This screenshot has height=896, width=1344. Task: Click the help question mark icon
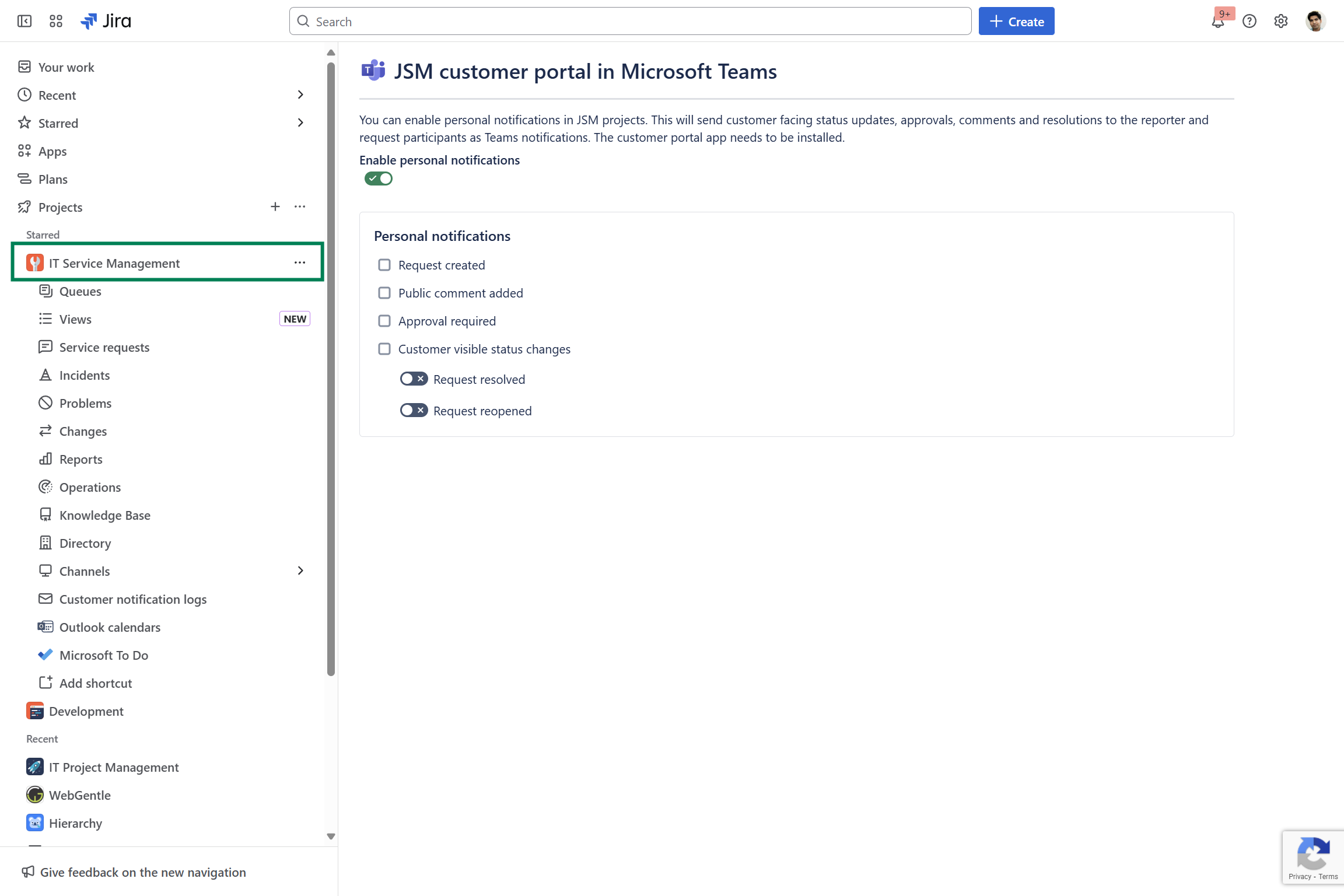[1249, 22]
